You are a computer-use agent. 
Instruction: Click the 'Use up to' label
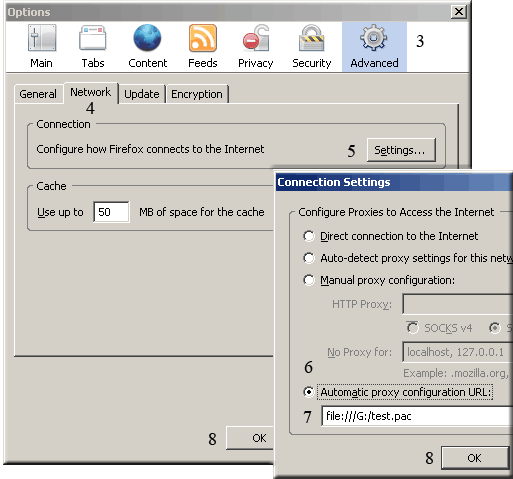click(60, 212)
